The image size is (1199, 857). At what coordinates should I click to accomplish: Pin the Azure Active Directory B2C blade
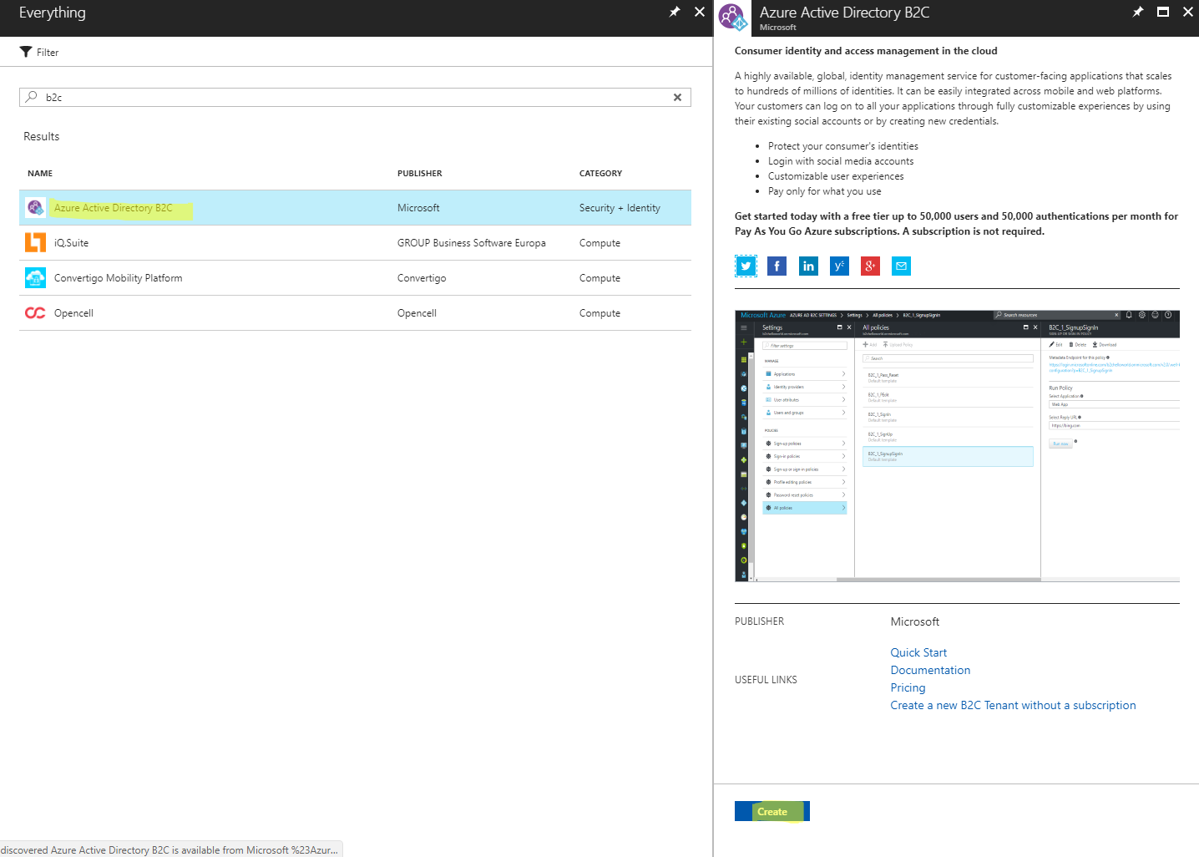click(1137, 12)
